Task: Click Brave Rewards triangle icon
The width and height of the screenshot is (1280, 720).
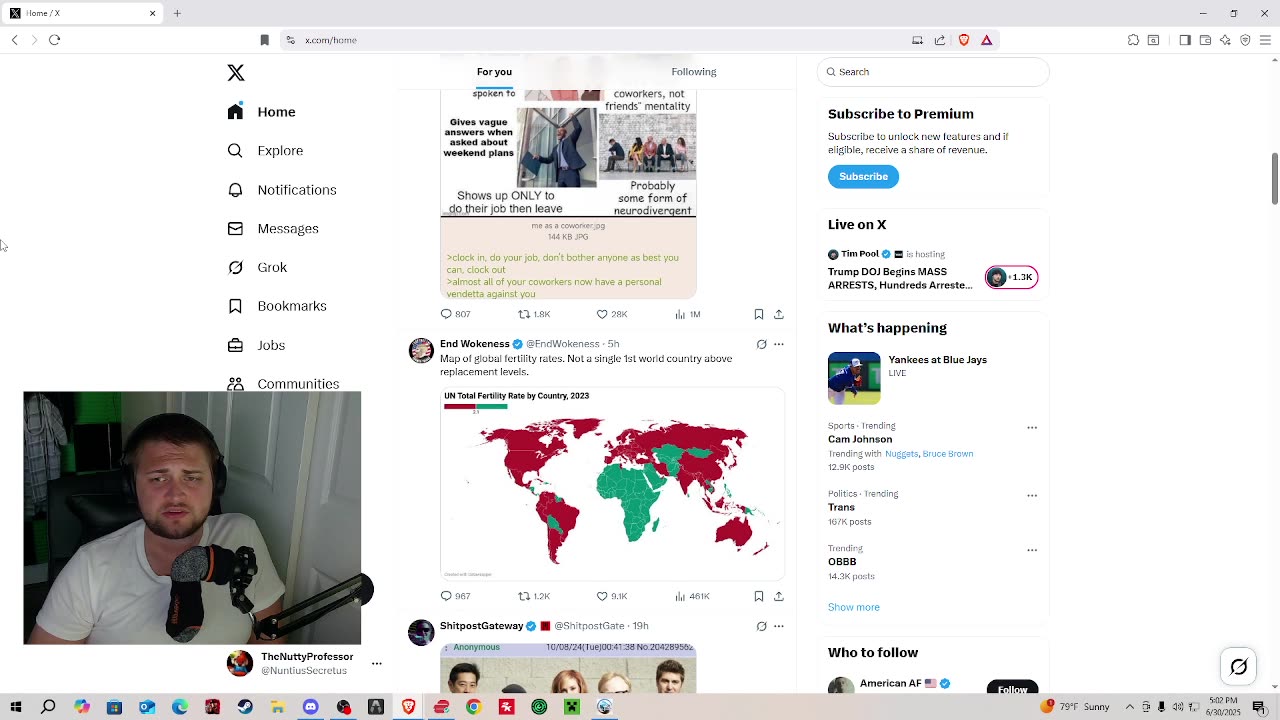Action: pos(987,40)
